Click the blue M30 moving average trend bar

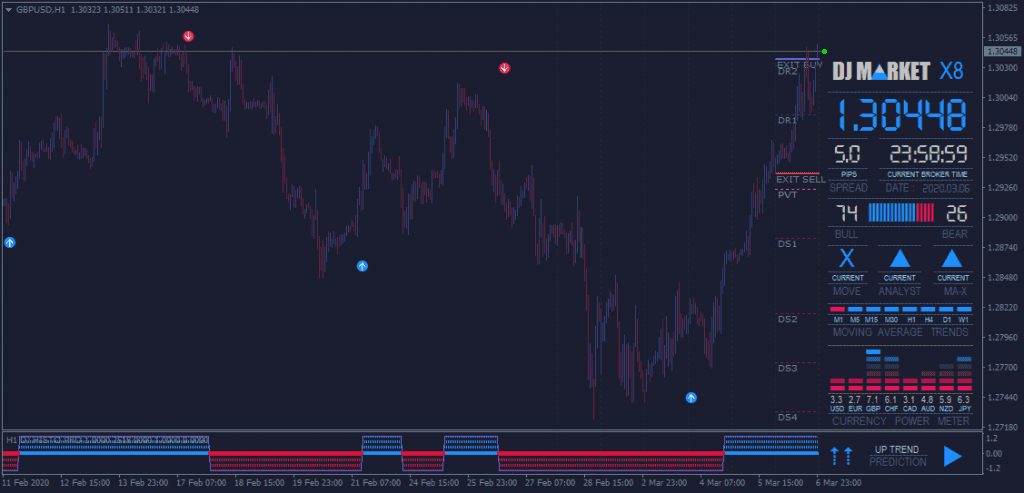(x=891, y=309)
